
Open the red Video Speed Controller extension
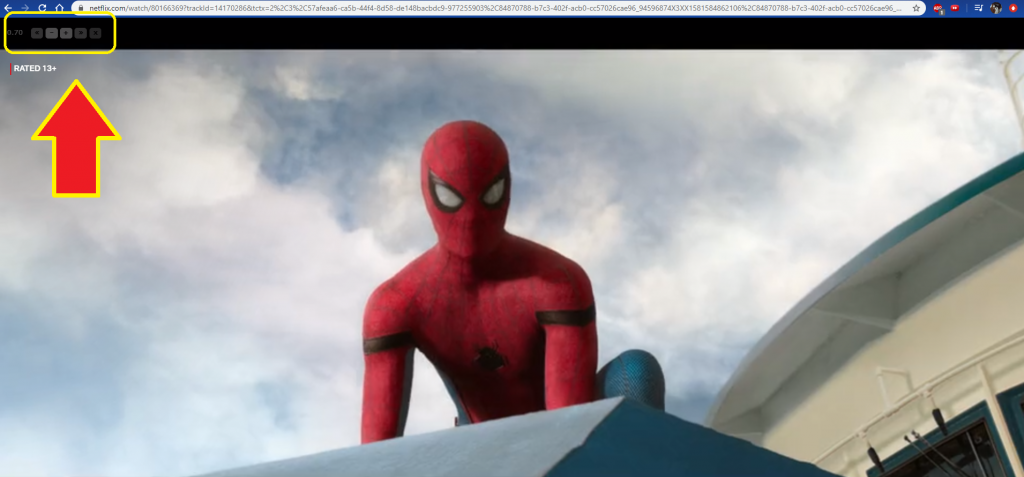(x=955, y=8)
